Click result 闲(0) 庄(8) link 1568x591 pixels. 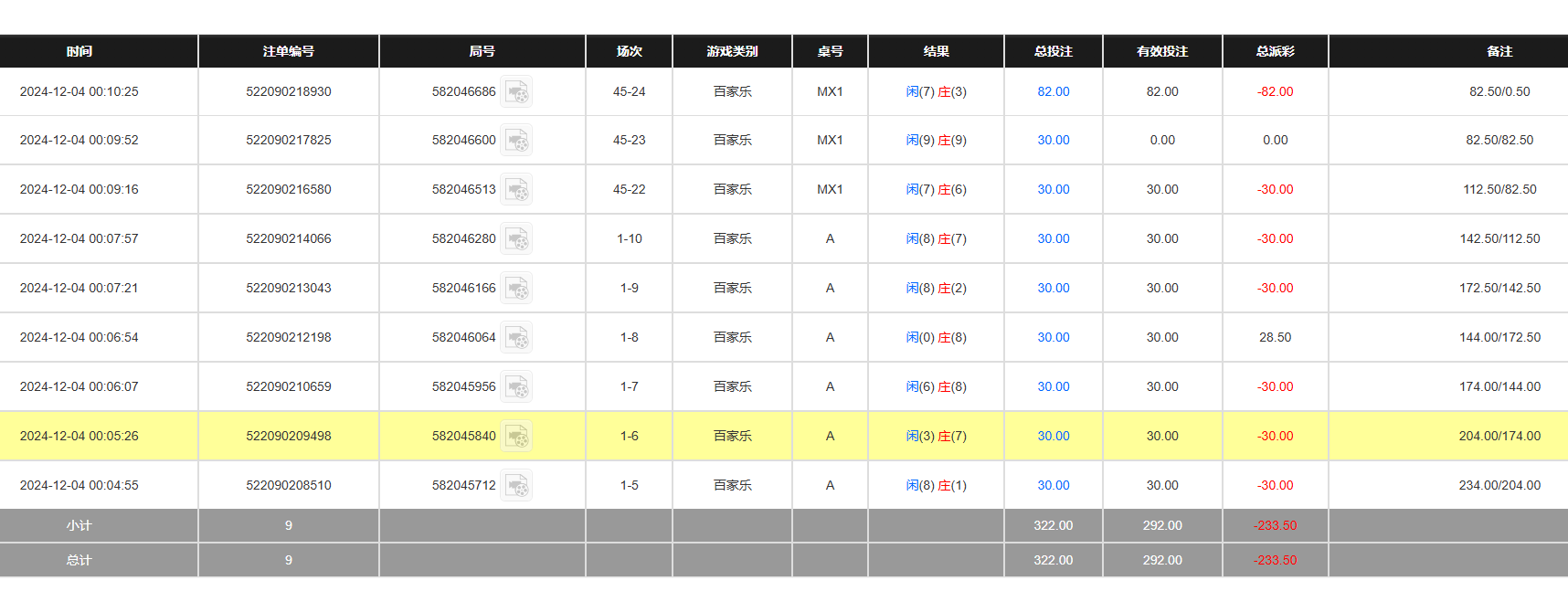[x=936, y=338]
